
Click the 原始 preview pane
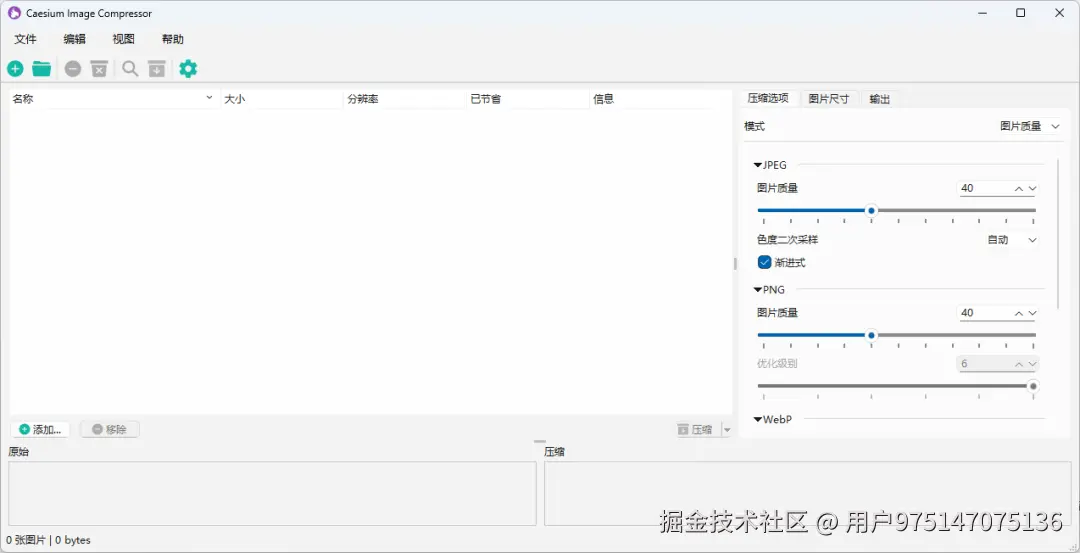coord(272,494)
